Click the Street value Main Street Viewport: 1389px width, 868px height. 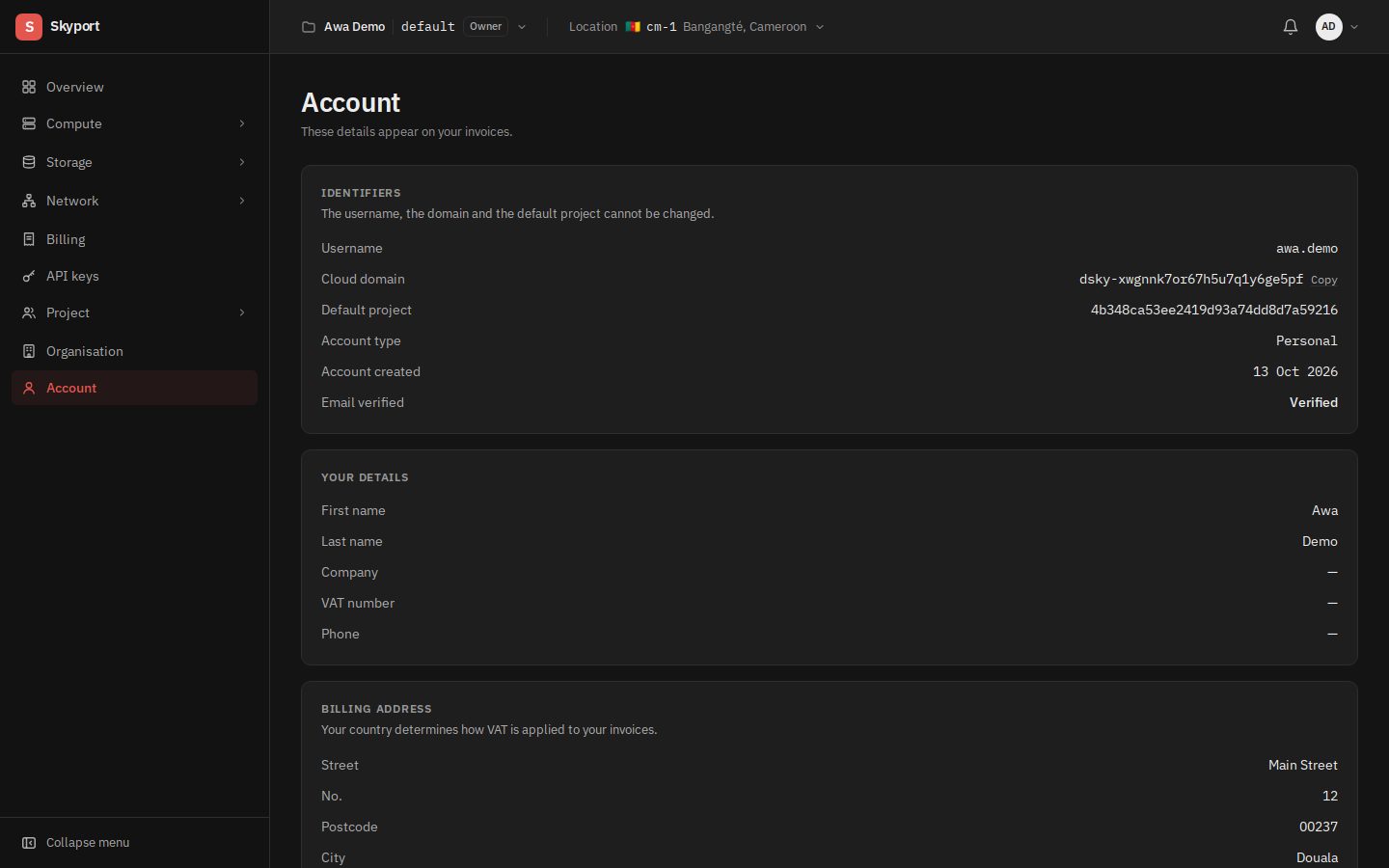pyautogui.click(x=1303, y=766)
